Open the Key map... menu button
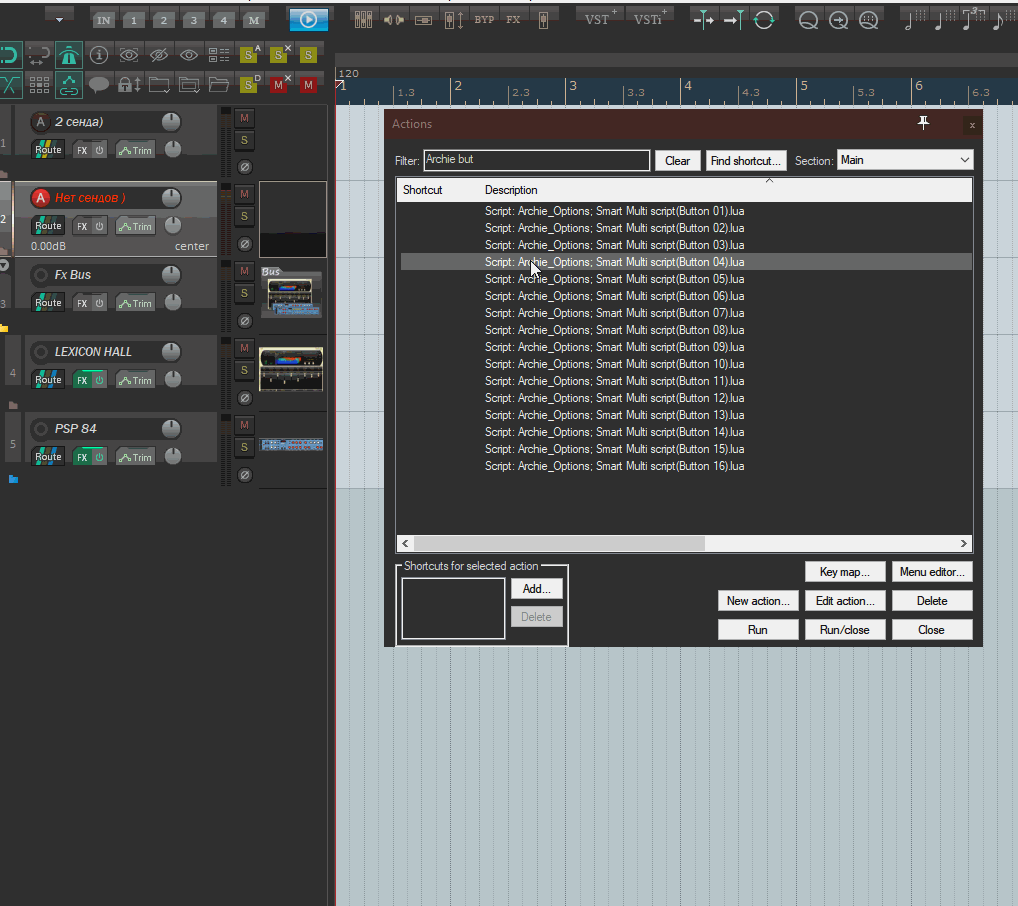The height and width of the screenshot is (906, 1018). coord(845,572)
